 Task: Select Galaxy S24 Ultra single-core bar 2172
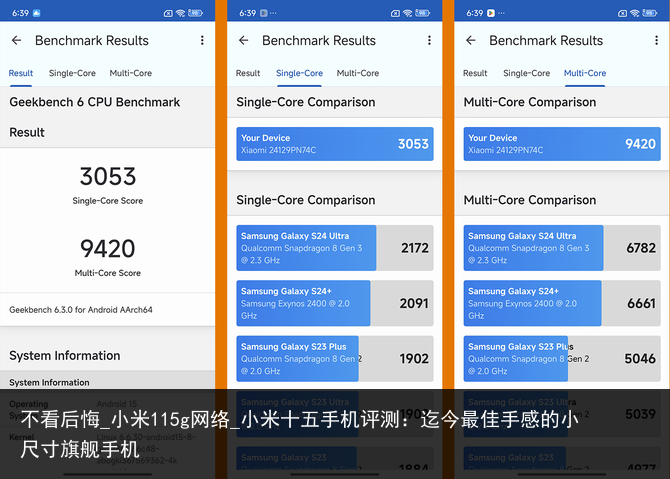tap(335, 248)
